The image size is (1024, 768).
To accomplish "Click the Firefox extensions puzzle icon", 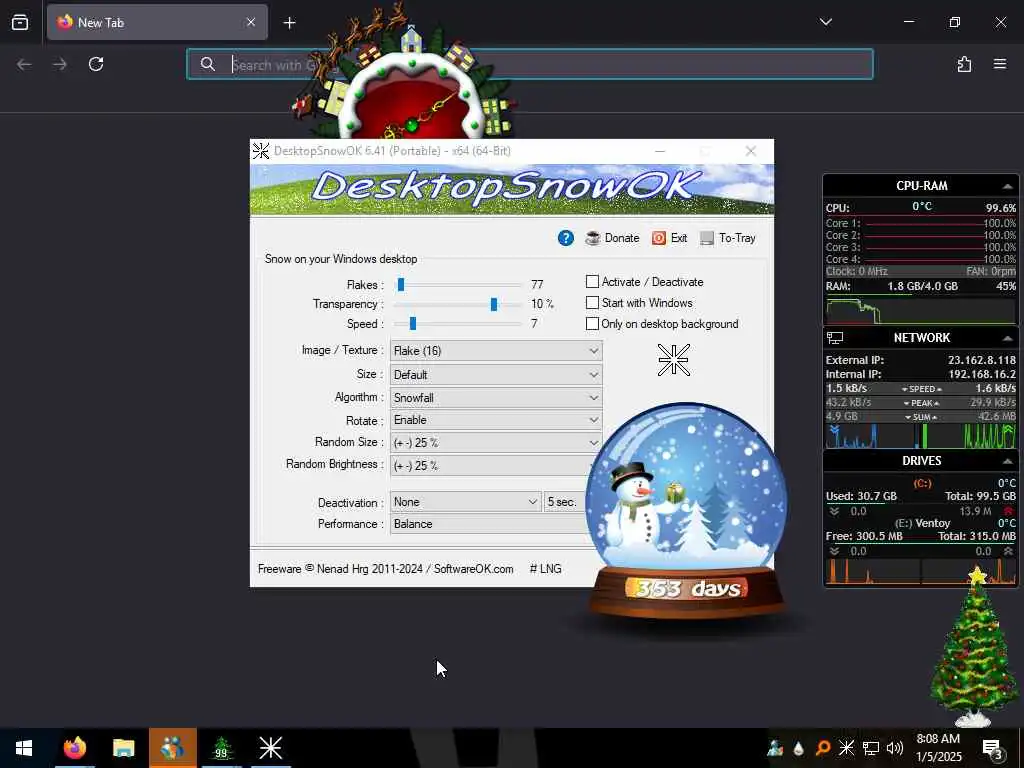I will pyautogui.click(x=965, y=64).
